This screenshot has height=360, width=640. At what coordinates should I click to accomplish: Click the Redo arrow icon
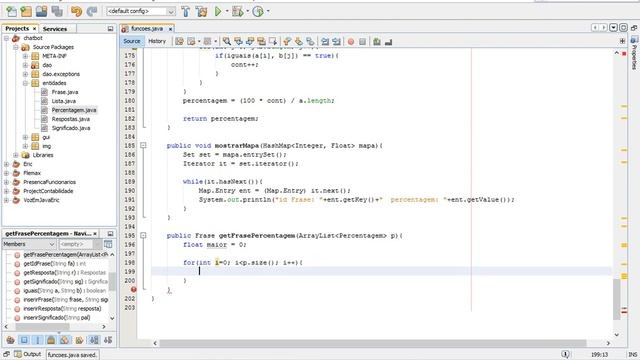click(x=92, y=11)
